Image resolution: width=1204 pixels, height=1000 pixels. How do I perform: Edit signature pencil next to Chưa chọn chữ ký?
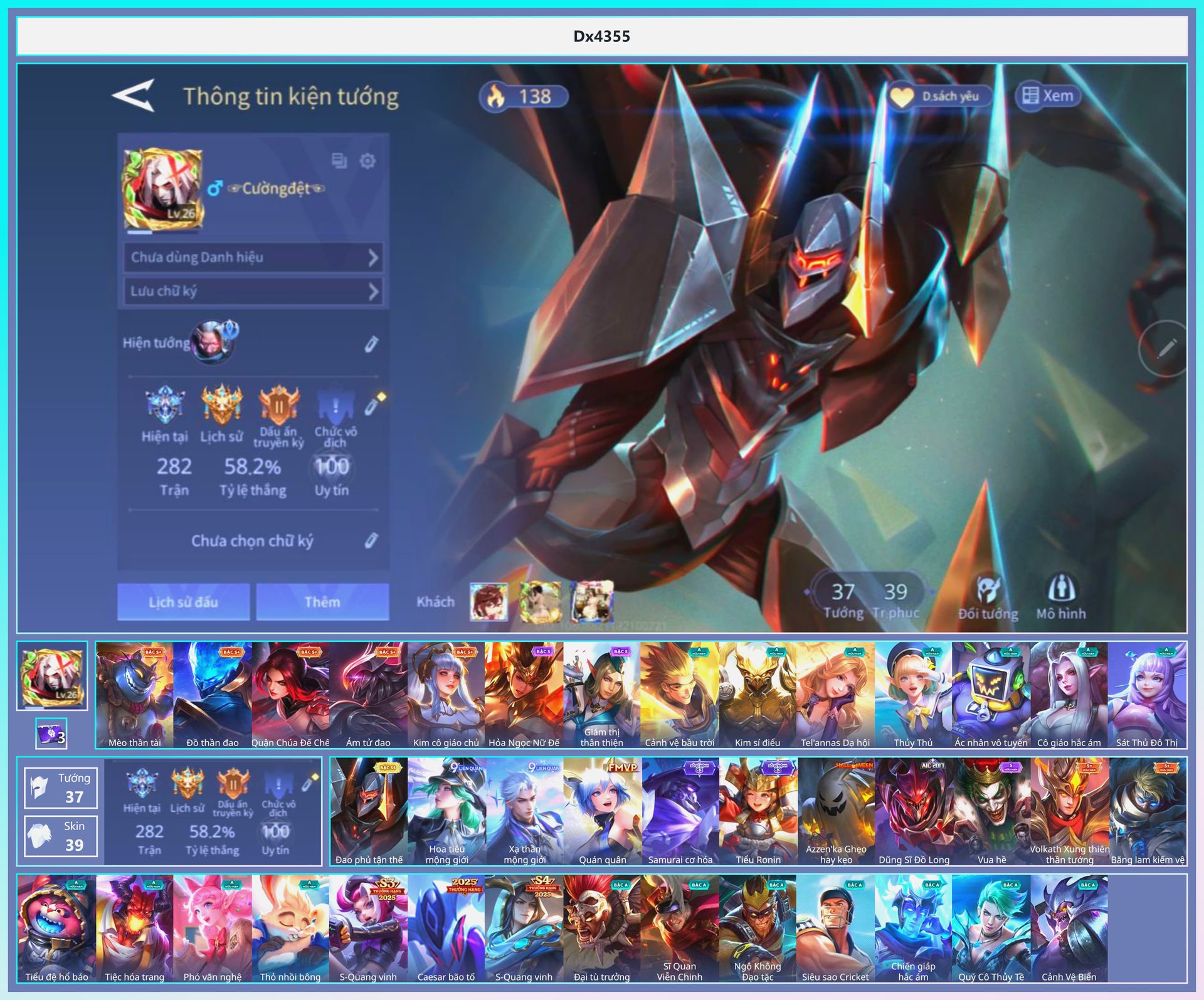pos(371,540)
